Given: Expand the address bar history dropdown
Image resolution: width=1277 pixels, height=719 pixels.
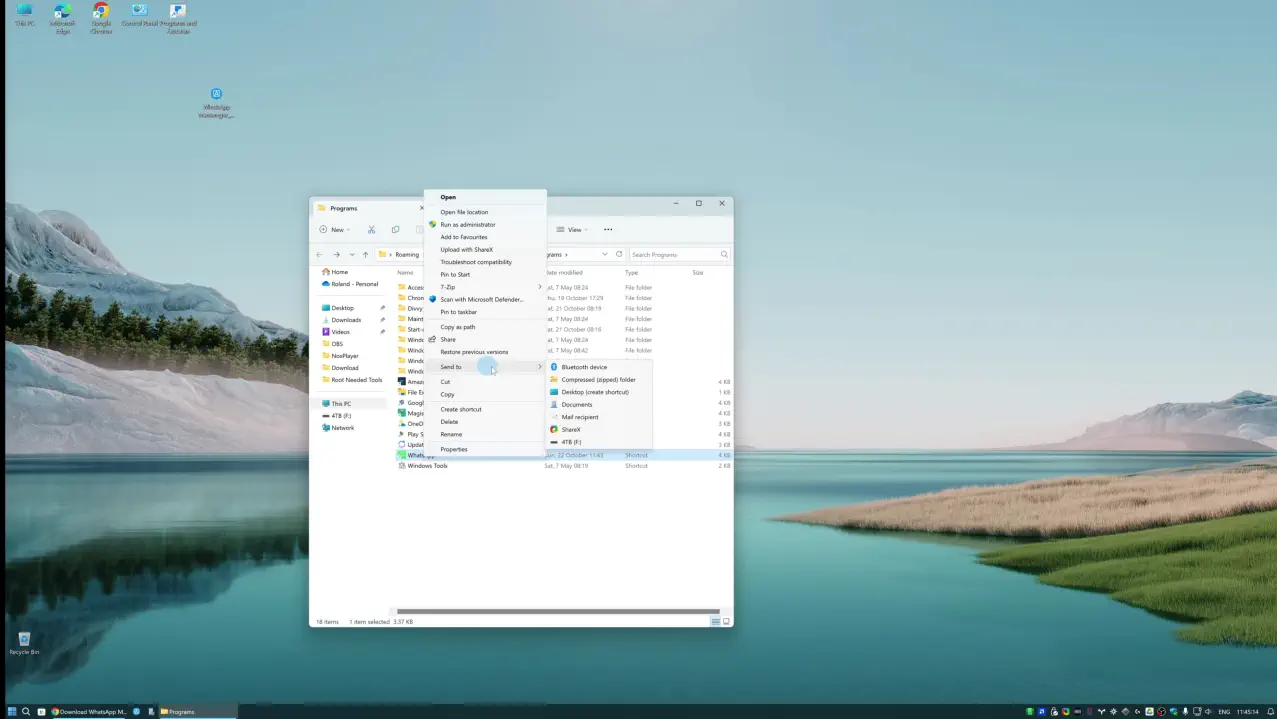Looking at the screenshot, I should (x=604, y=255).
